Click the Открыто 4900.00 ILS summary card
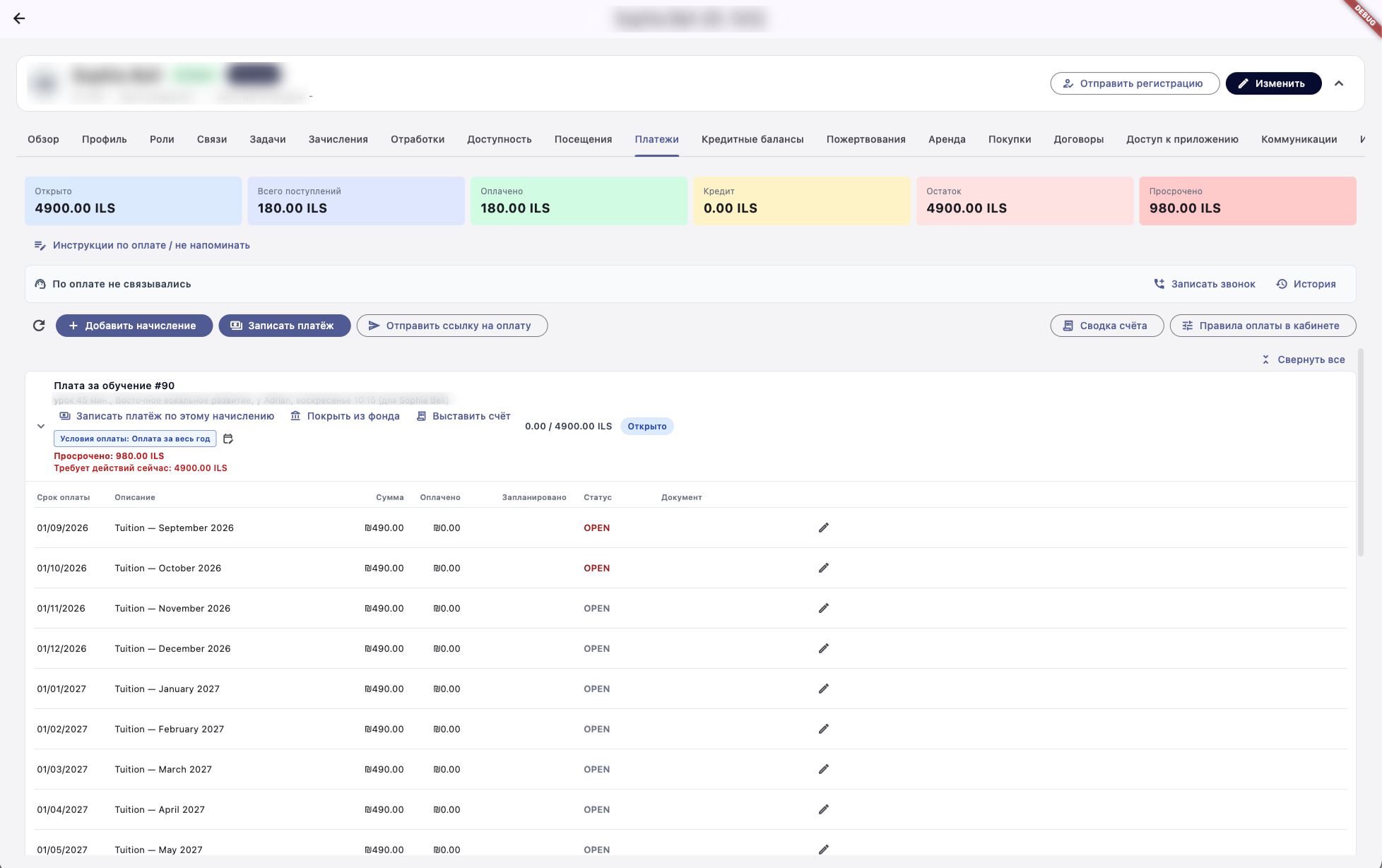 click(134, 201)
